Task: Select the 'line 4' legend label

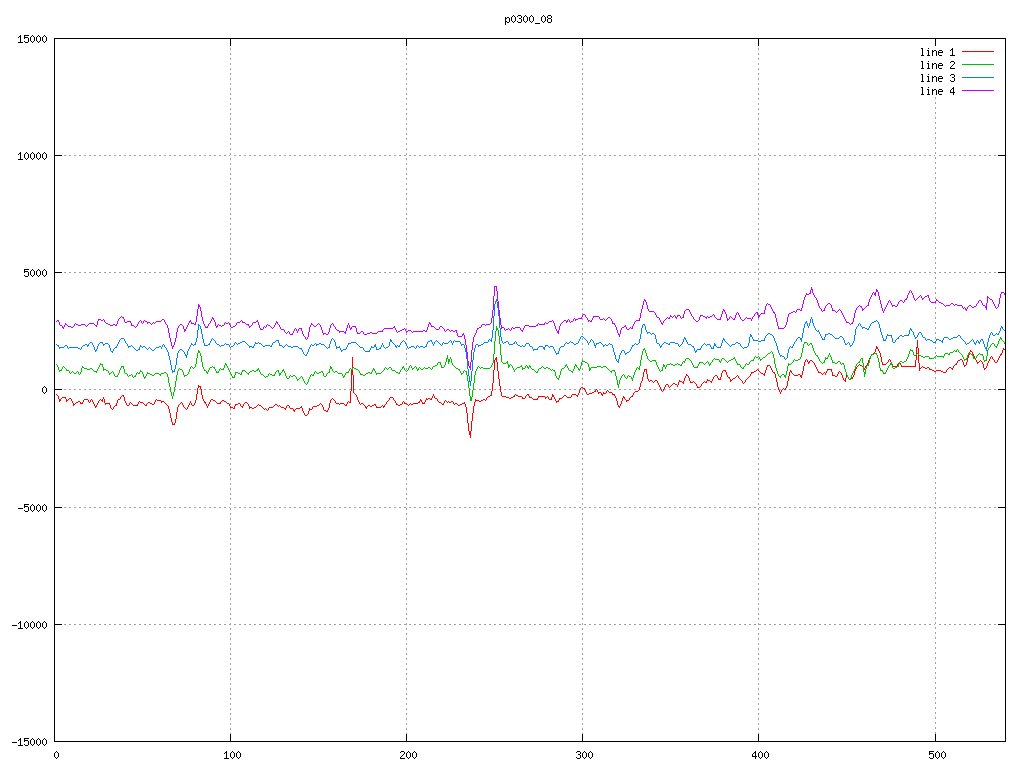Action: (x=937, y=91)
